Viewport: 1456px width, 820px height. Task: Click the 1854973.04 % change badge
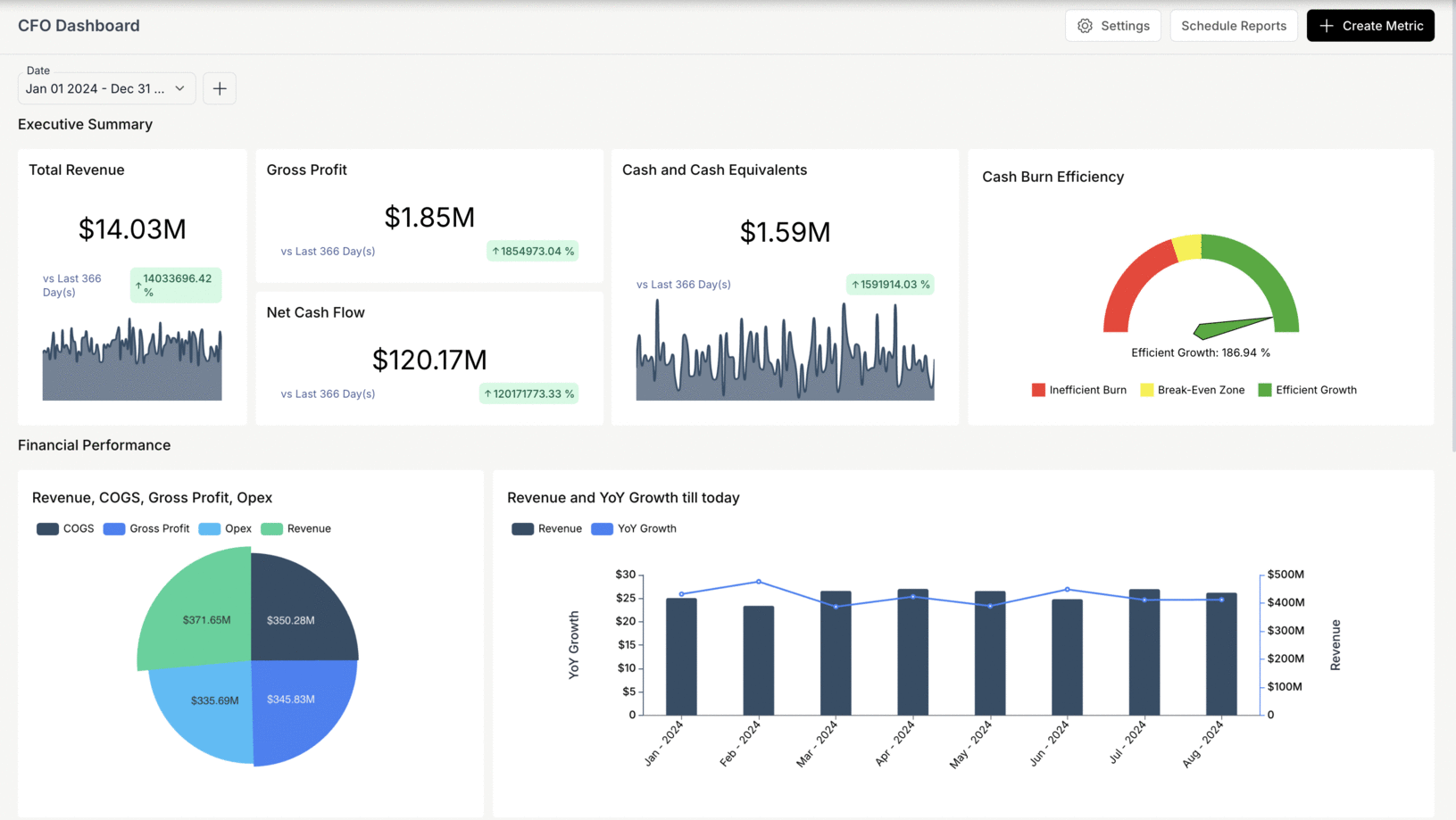click(532, 251)
